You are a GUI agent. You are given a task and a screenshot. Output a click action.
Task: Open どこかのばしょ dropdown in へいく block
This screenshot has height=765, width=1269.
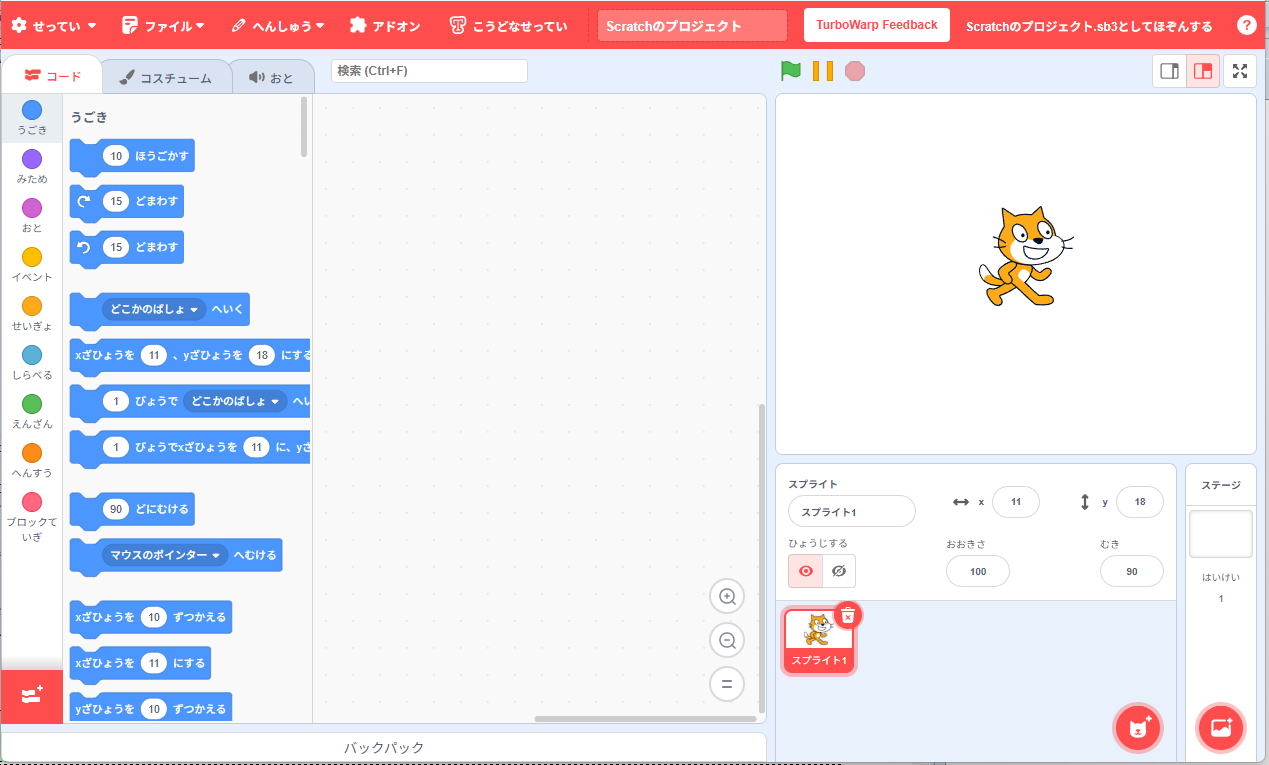154,309
